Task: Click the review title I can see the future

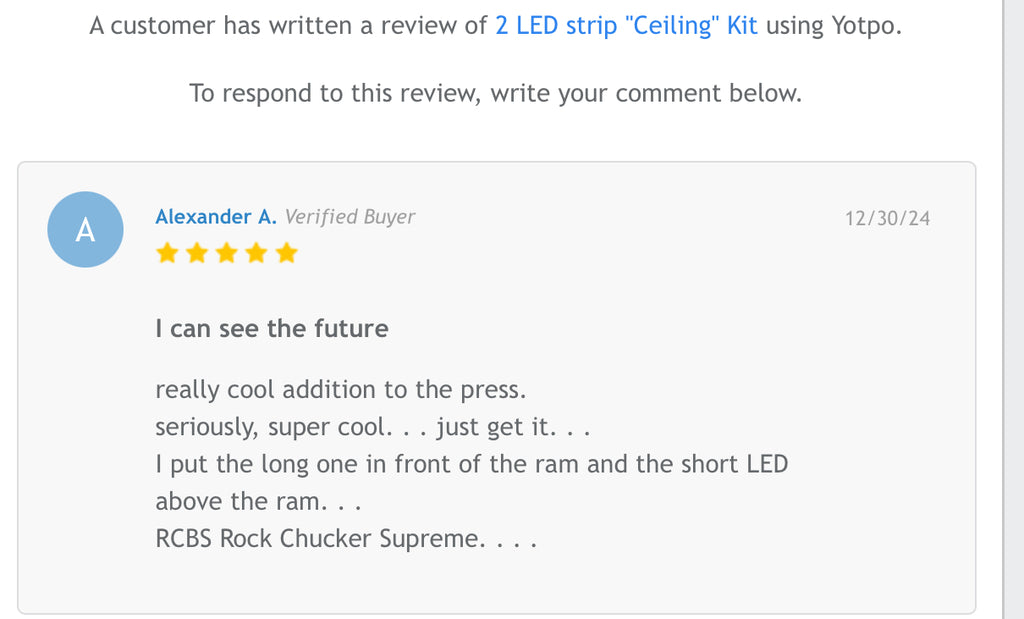Action: (x=271, y=328)
